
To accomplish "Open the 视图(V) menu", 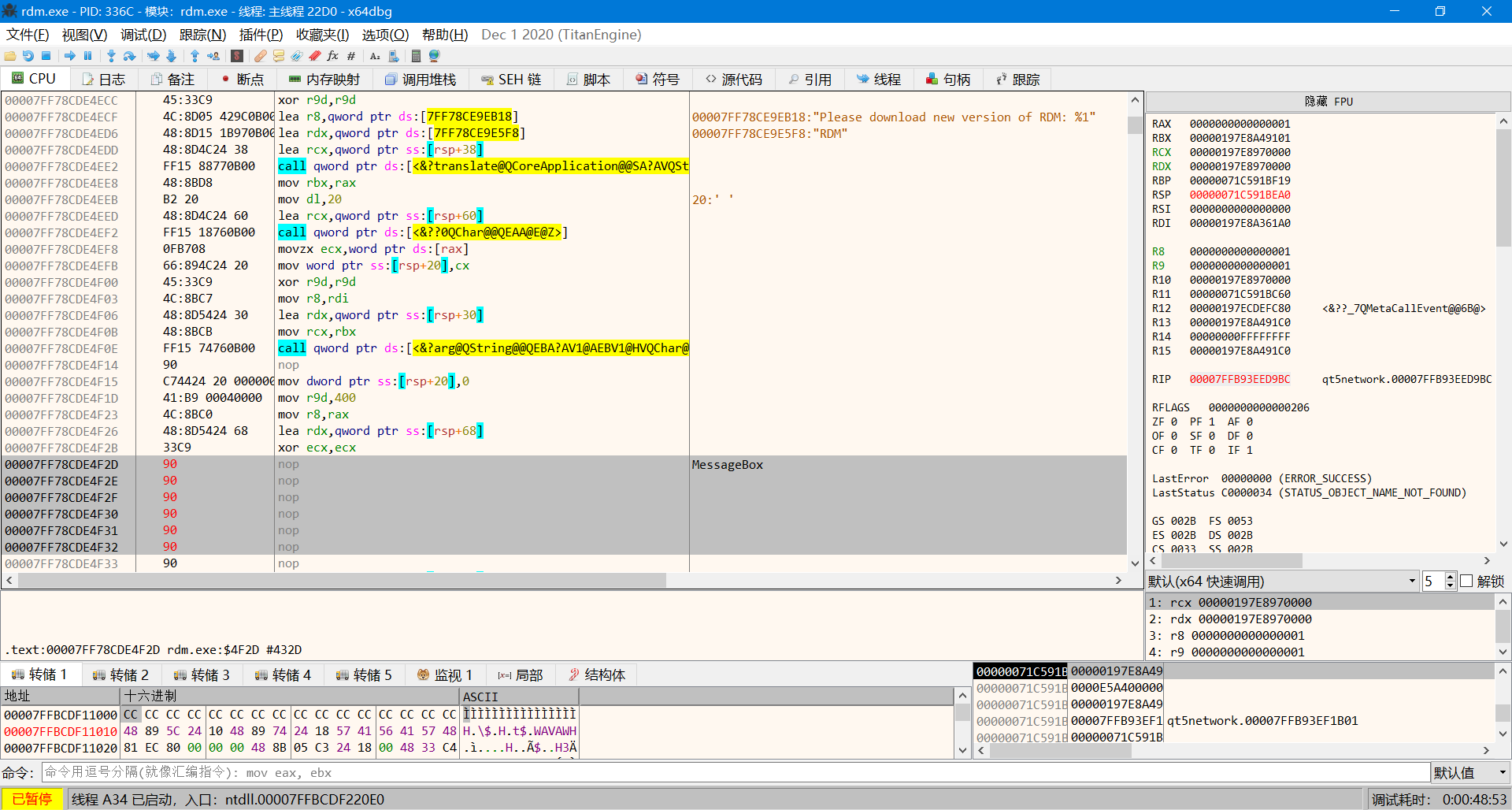I will click(84, 35).
